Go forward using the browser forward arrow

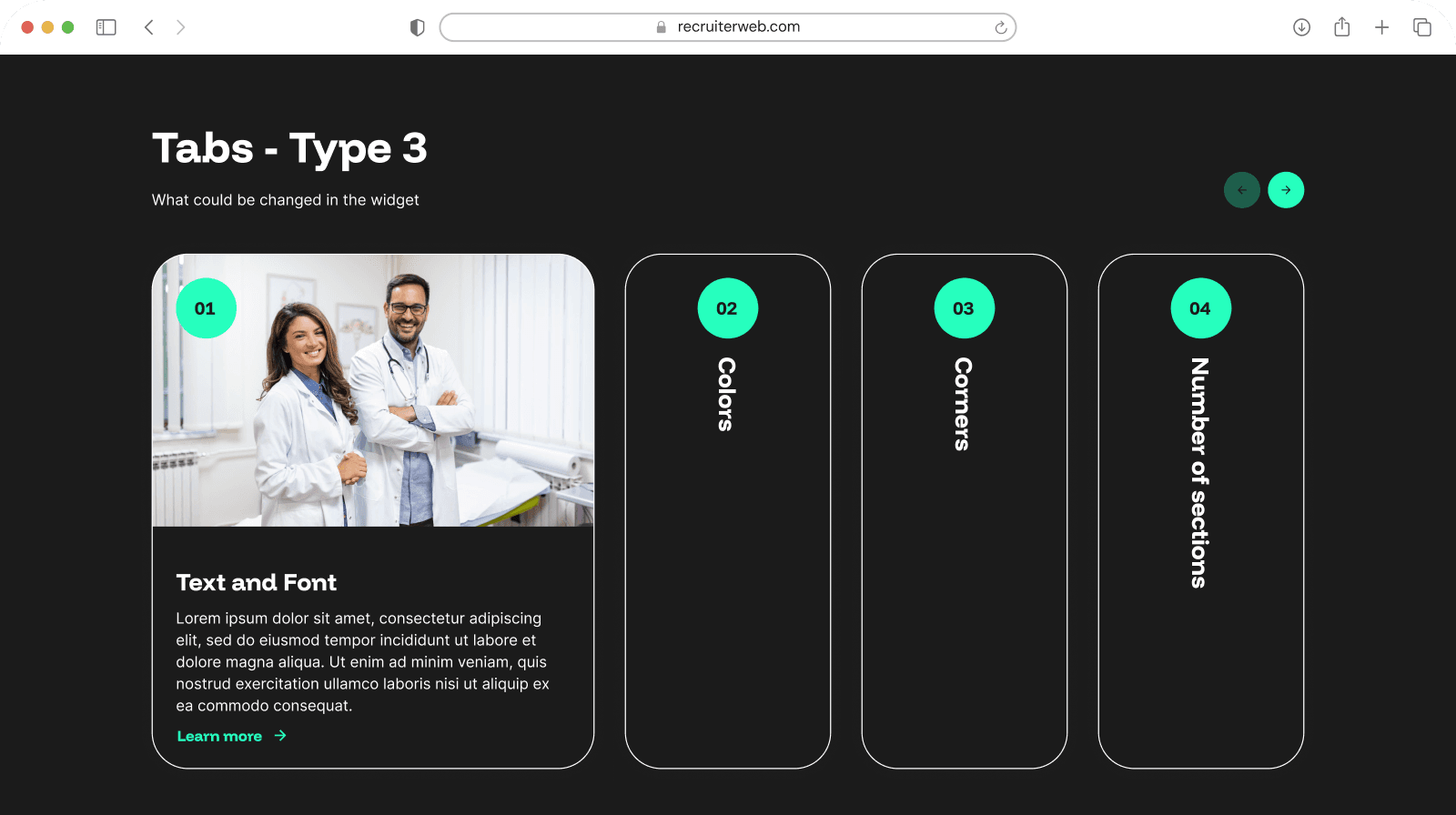point(180,27)
